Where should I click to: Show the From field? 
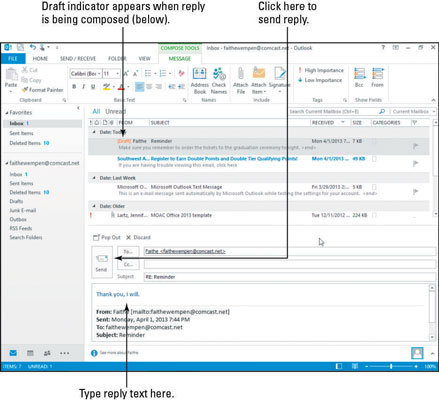[x=377, y=77]
